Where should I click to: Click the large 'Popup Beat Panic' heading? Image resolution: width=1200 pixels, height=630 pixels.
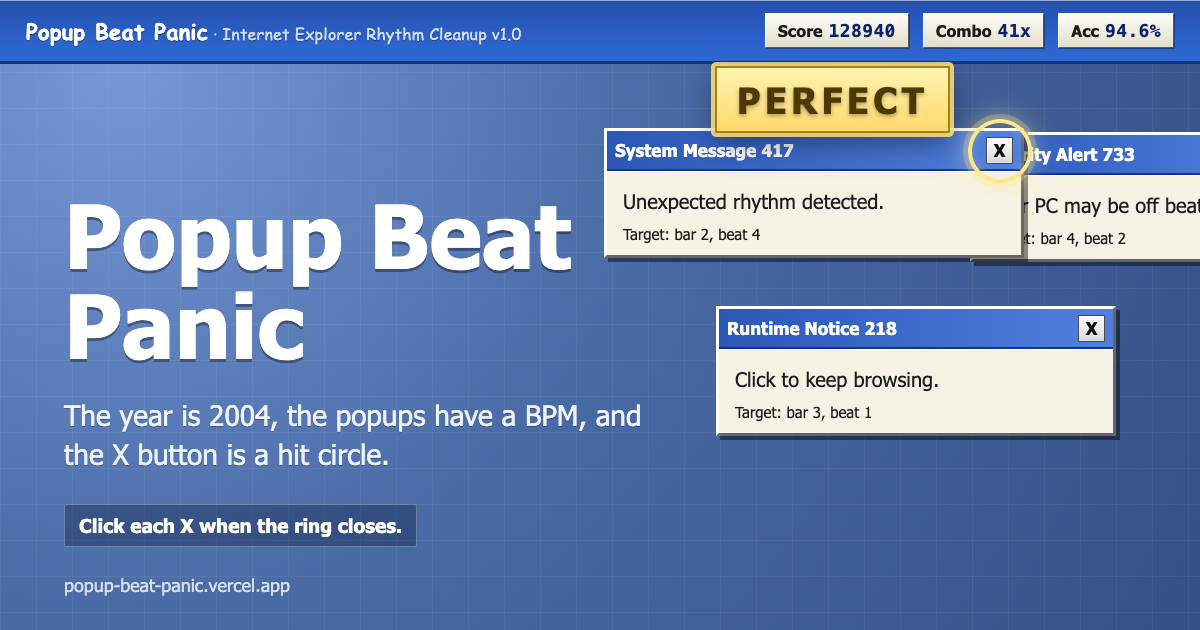click(320, 282)
